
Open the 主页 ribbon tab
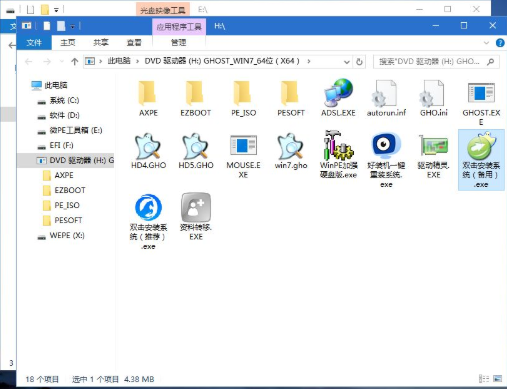[68, 43]
